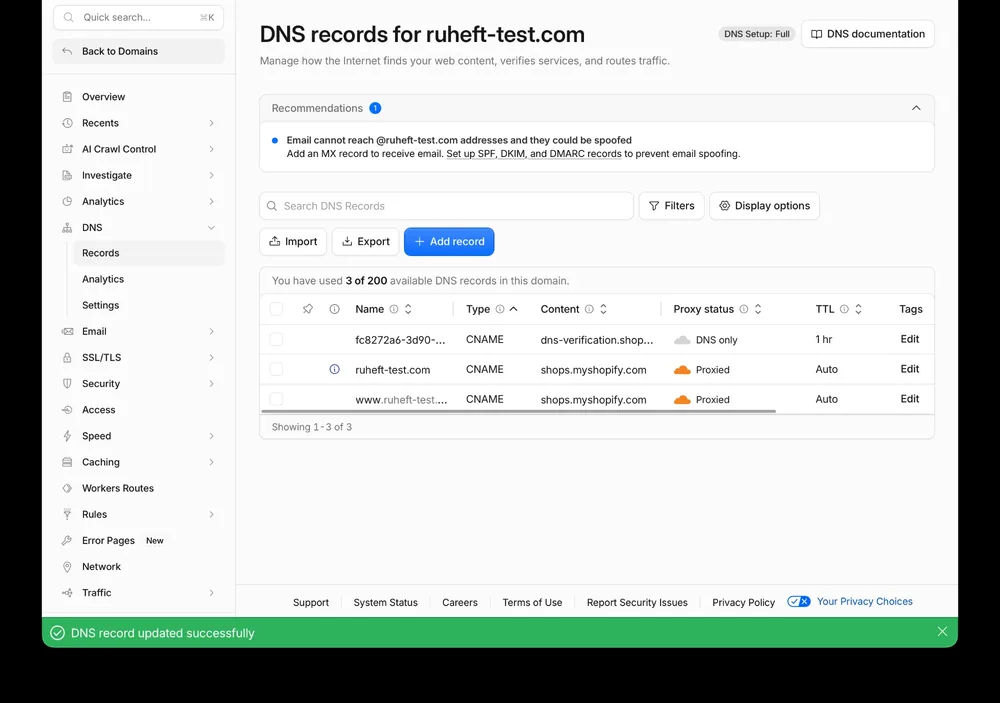
Task: Sort by the Name column arrows
Action: pyautogui.click(x=408, y=309)
